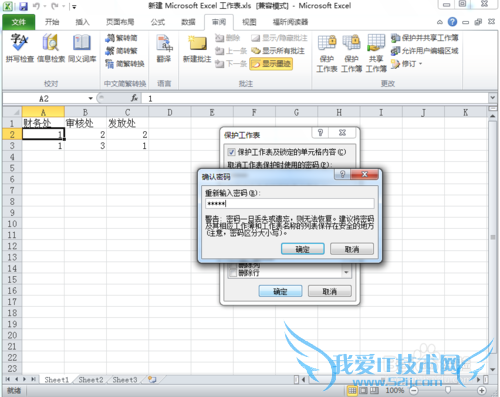Confirm password with 确定 button
Viewport: 500px width, 397px height.
303,249
